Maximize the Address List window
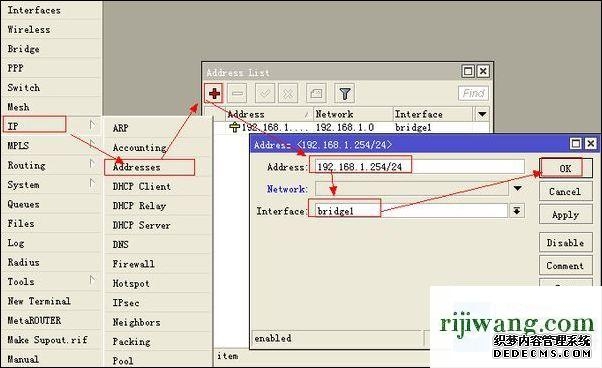The width and height of the screenshot is (602, 368). pos(468,71)
